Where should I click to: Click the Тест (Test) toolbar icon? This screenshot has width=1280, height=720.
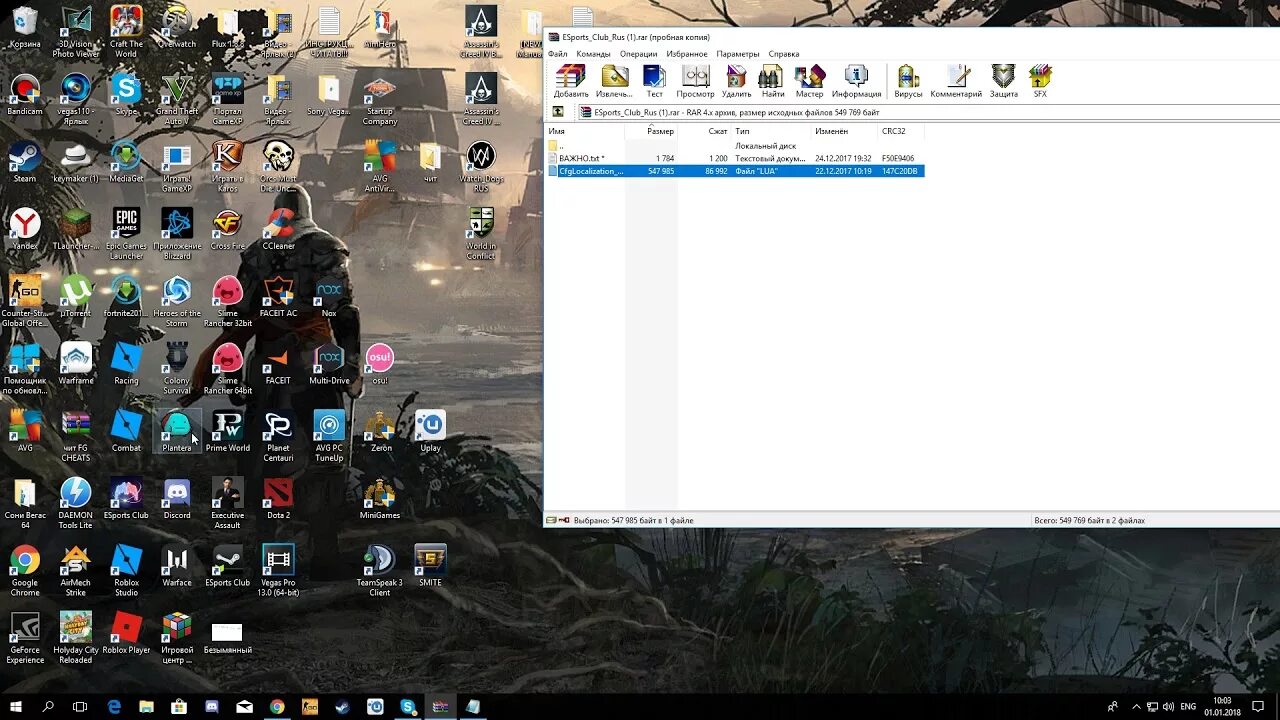(x=654, y=81)
